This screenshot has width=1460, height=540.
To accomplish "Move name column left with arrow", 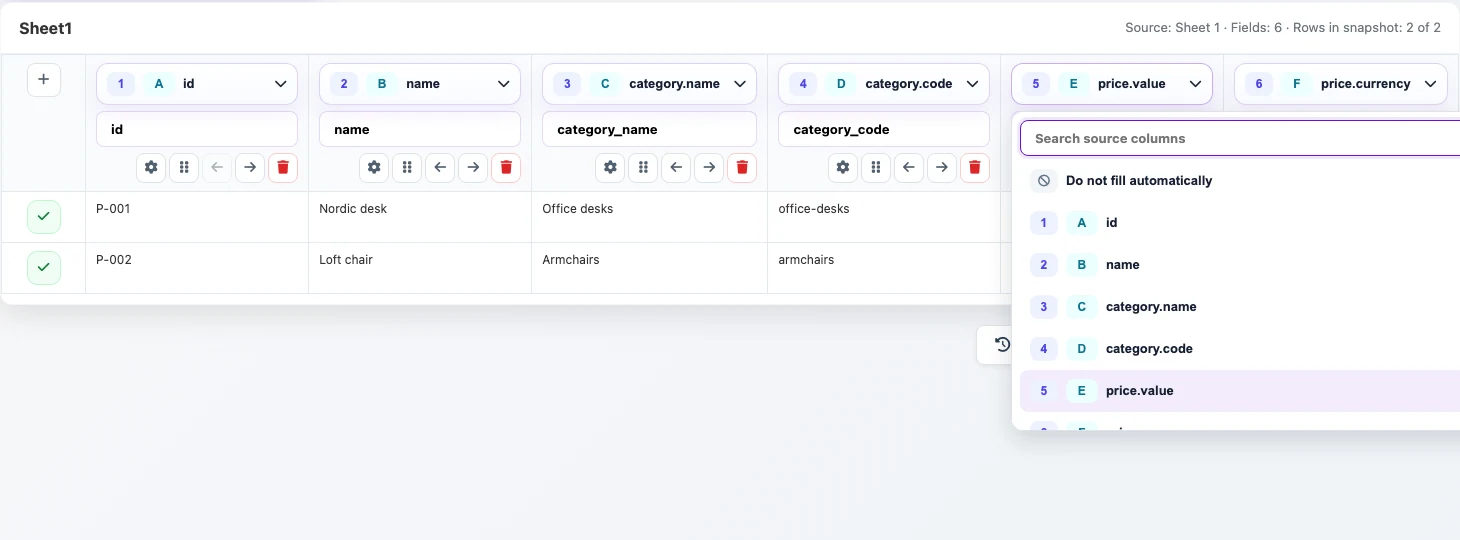I will coord(440,168).
